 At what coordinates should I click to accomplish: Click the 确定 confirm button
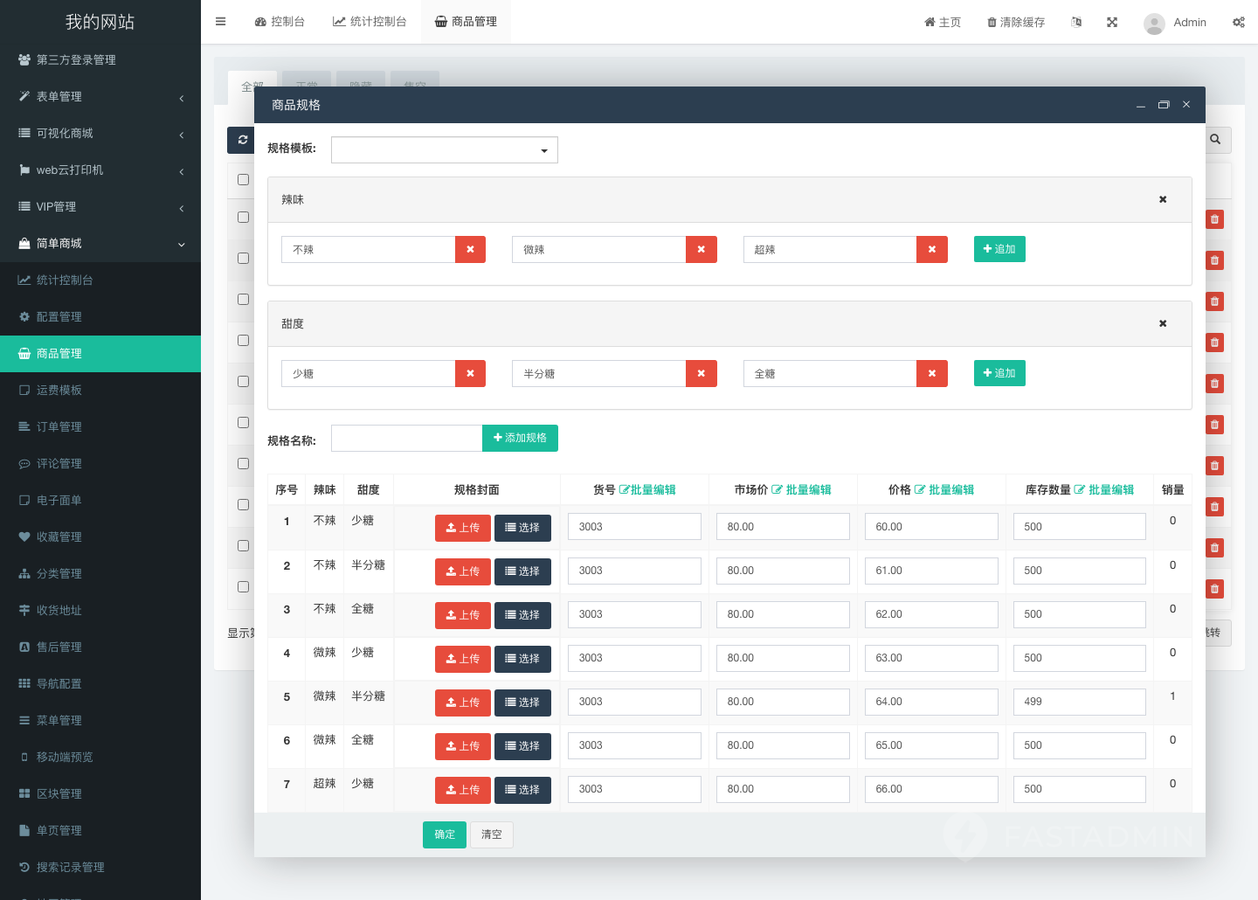[x=444, y=835]
